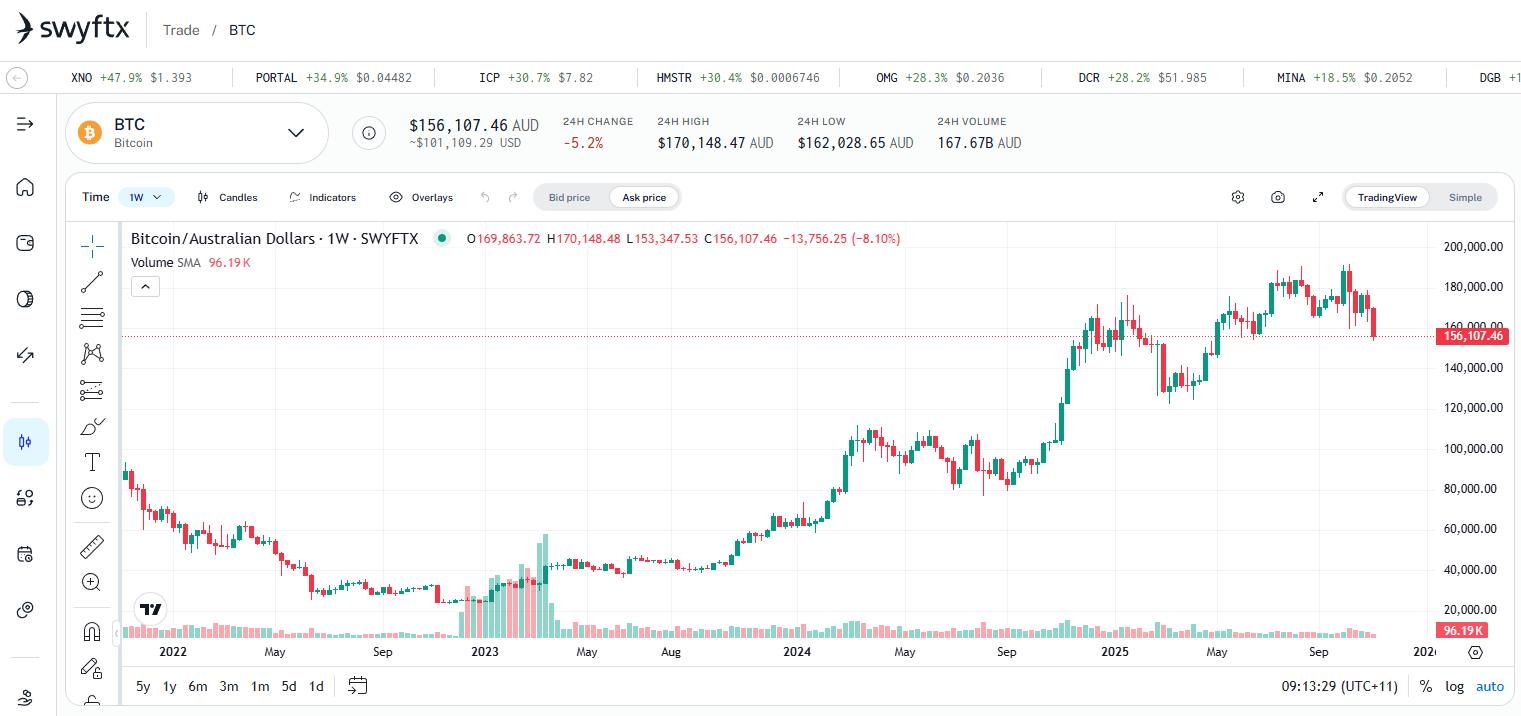Click the left price ticker scroll arrow
Viewport: 1521px width, 716px height.
(16, 77)
